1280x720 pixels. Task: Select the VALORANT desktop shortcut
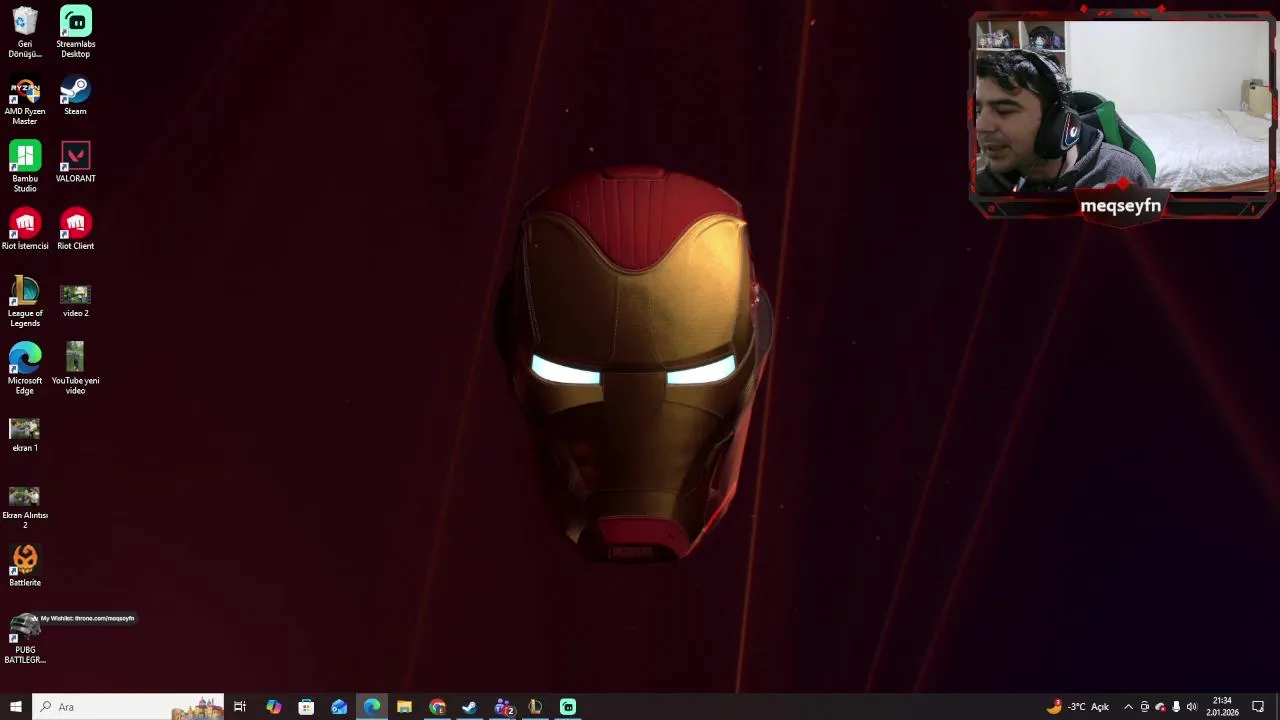coord(75,162)
